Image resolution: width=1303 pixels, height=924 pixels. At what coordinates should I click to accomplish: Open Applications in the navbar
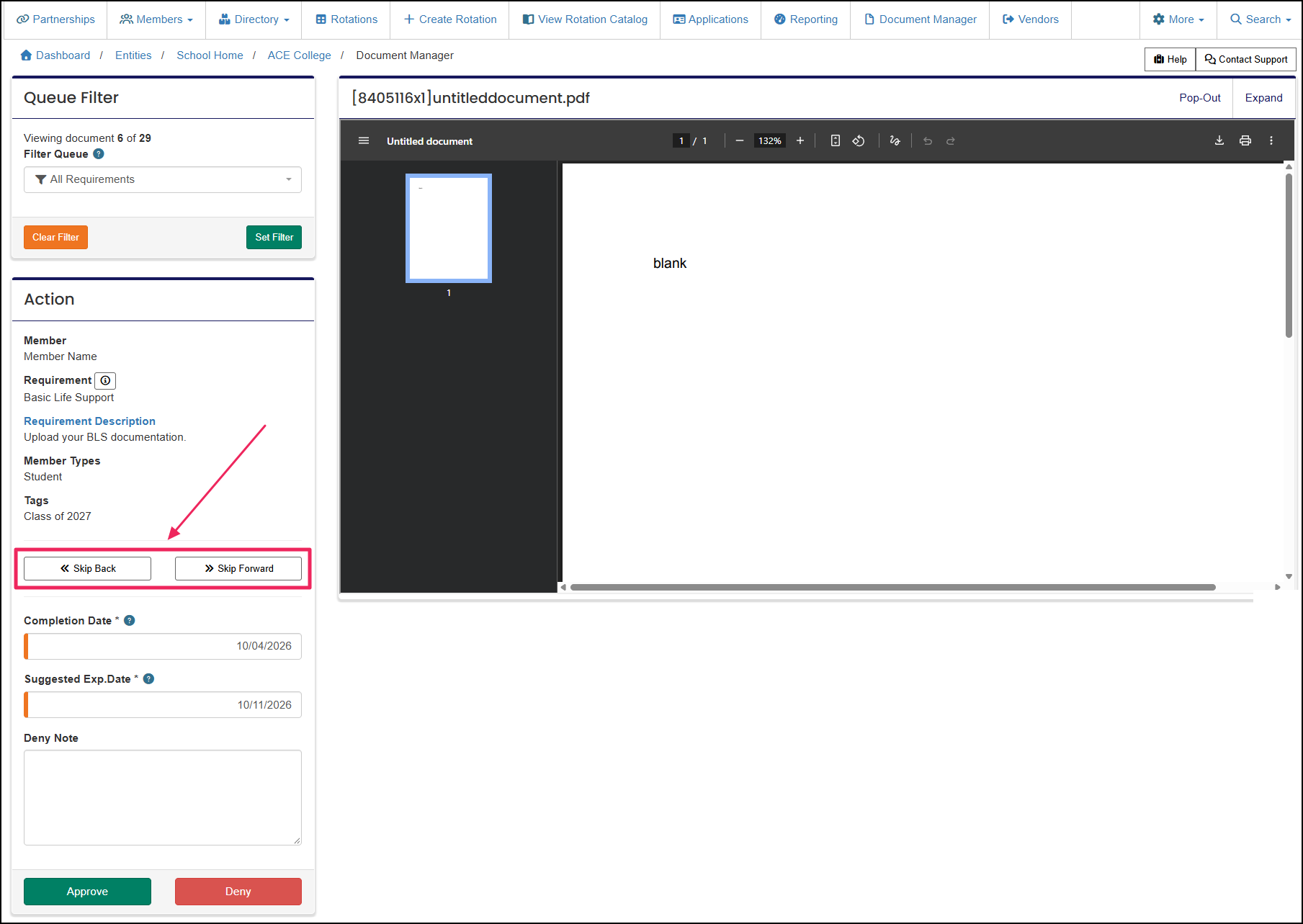click(711, 19)
